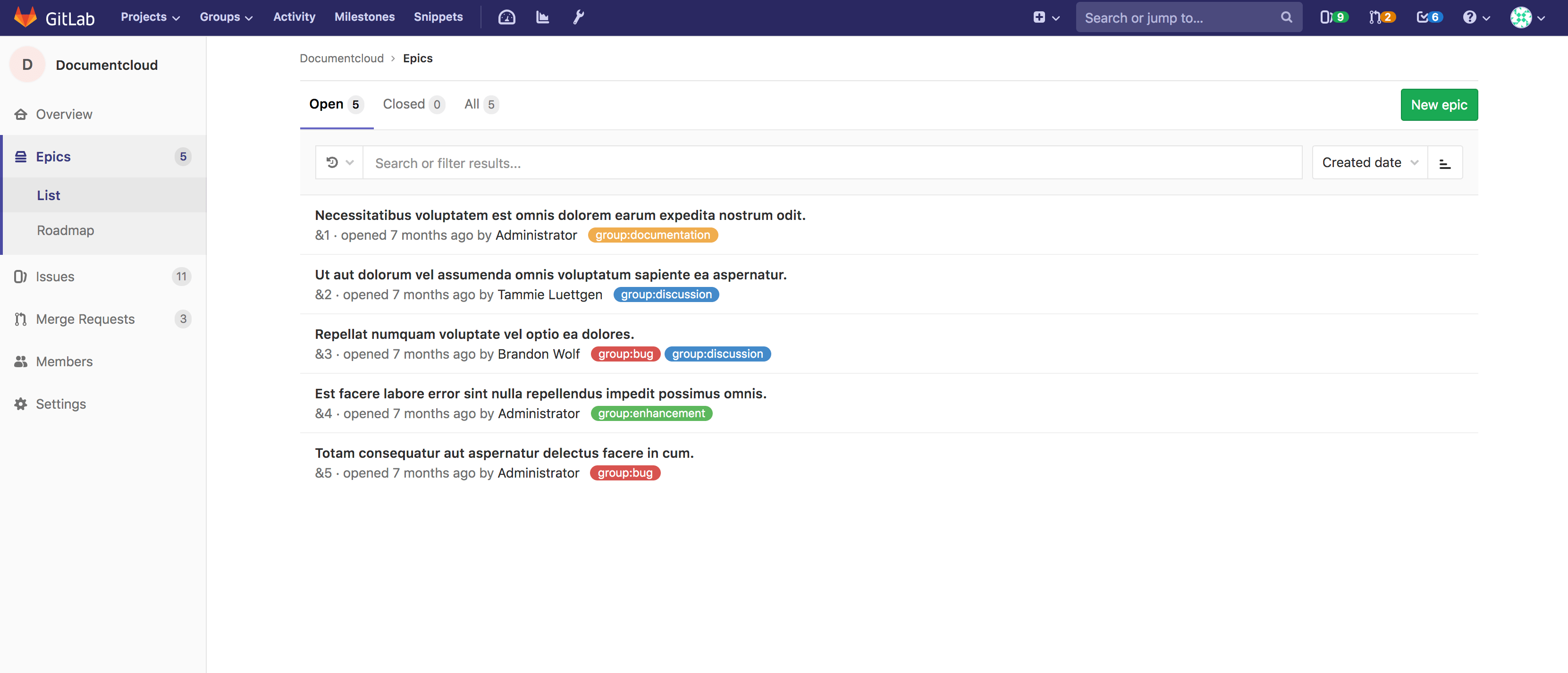Toggle sort direction button
This screenshot has width=1568, height=673.
(x=1444, y=162)
